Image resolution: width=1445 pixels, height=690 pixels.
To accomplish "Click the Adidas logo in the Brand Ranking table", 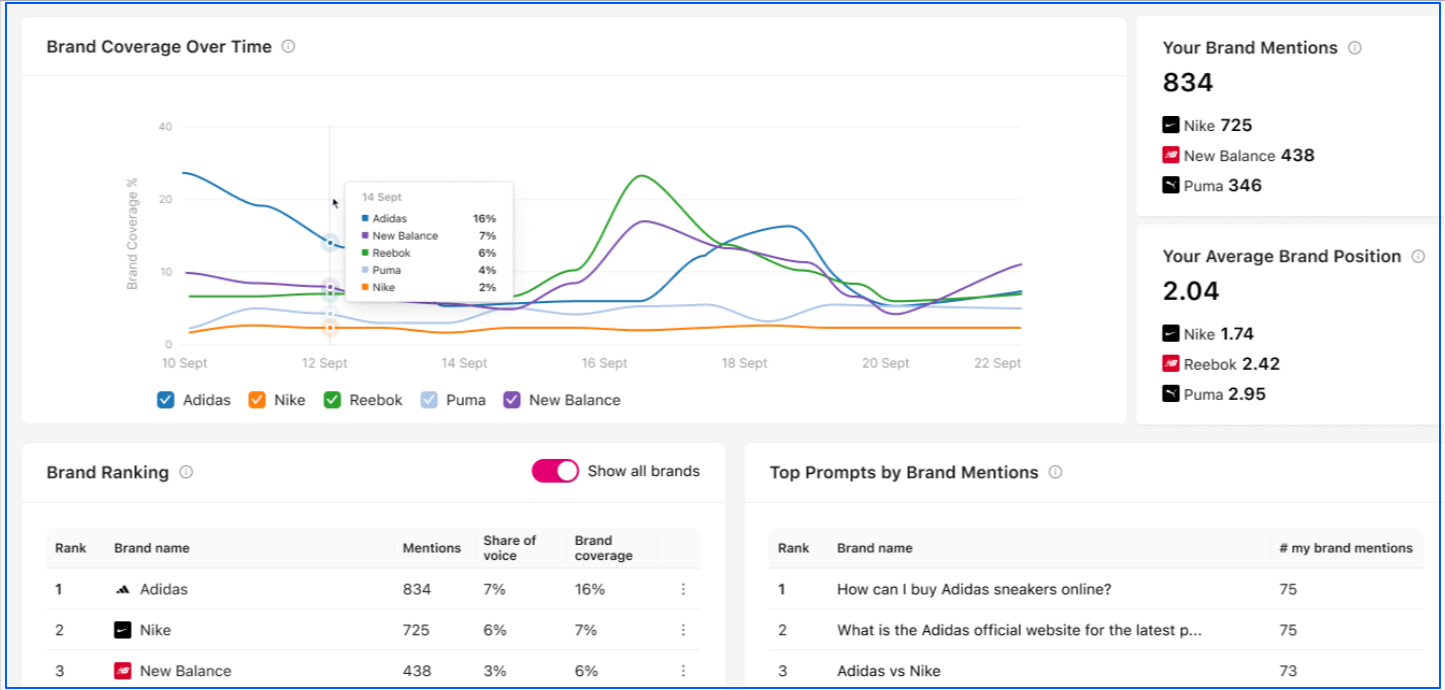I will pyautogui.click(x=122, y=590).
